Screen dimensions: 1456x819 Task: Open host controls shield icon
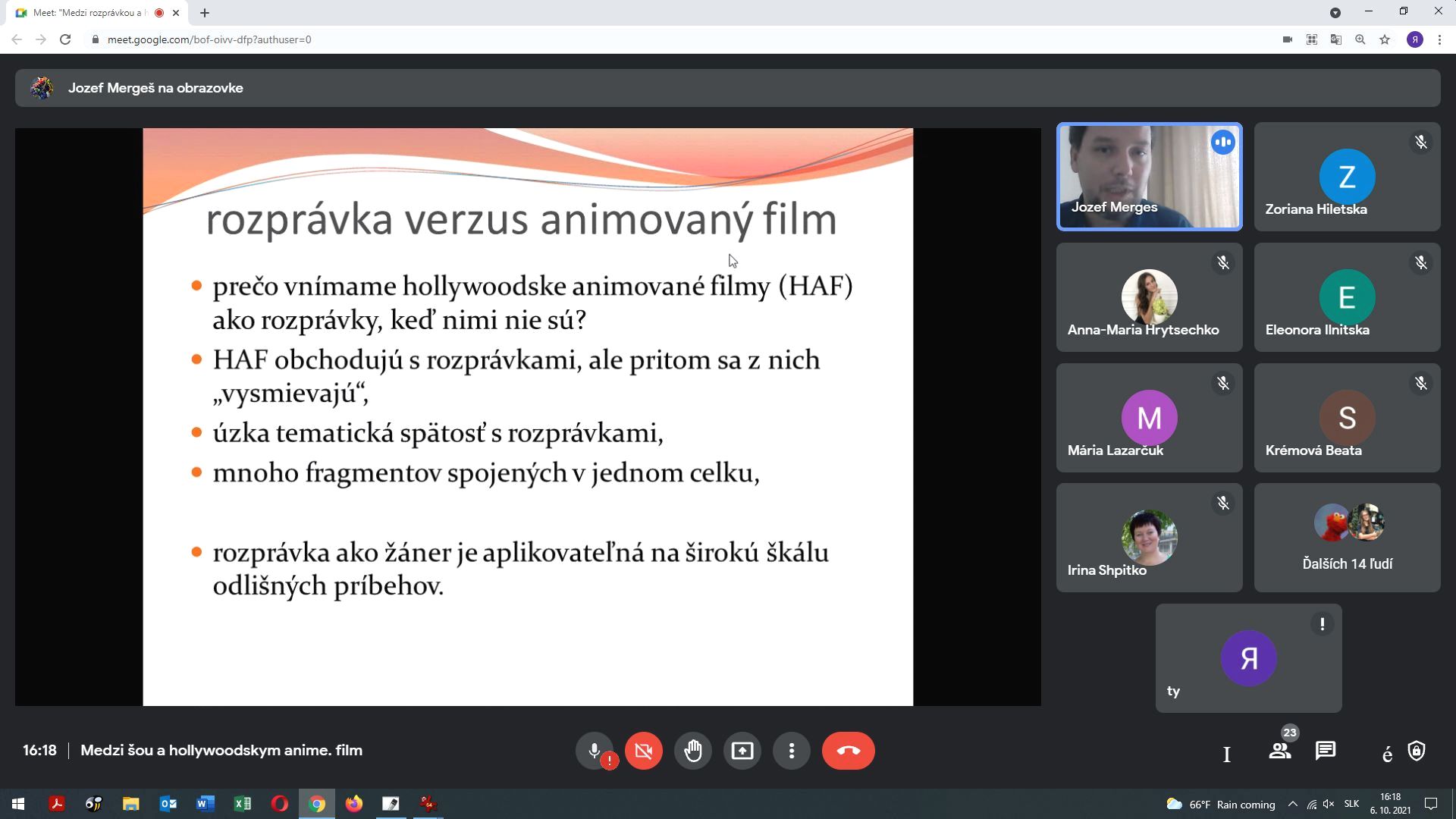(1417, 751)
